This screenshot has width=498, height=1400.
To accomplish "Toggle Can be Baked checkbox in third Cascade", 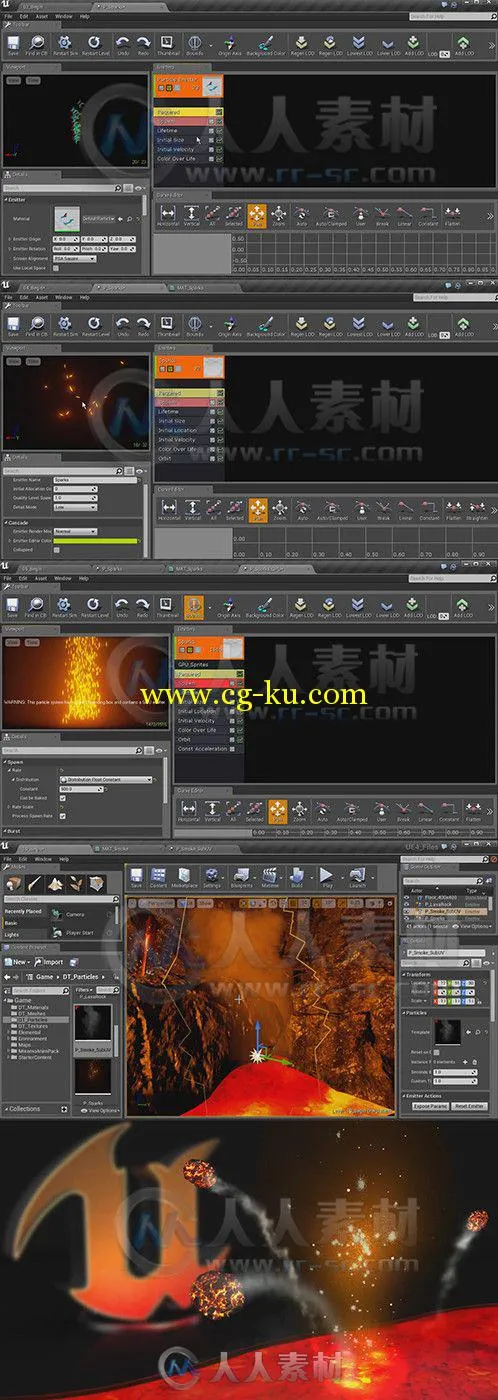I will 62,797.
